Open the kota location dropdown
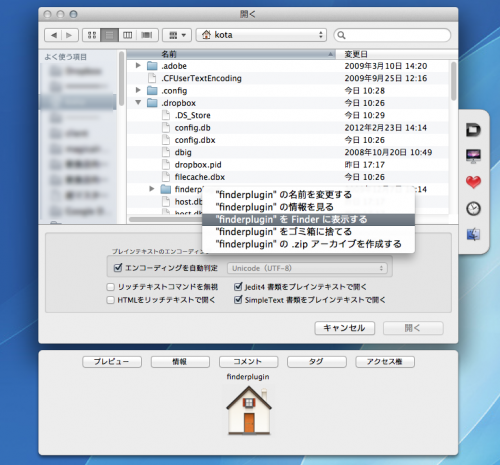The height and width of the screenshot is (465, 500). tap(261, 35)
